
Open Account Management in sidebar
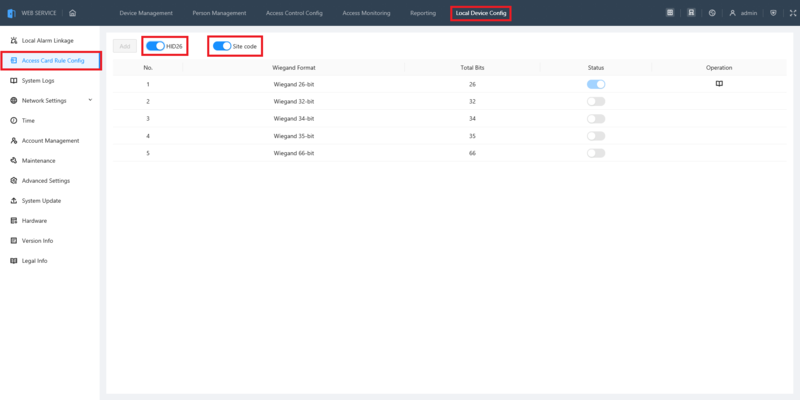coord(50,140)
